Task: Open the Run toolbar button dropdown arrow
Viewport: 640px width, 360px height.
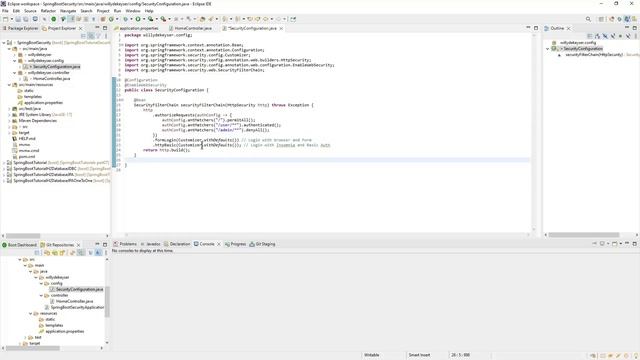Action: (144, 19)
